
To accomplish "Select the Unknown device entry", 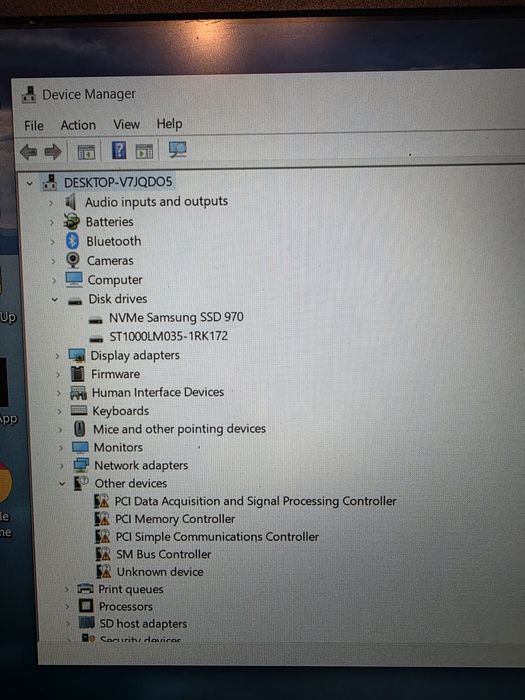I will click(160, 572).
